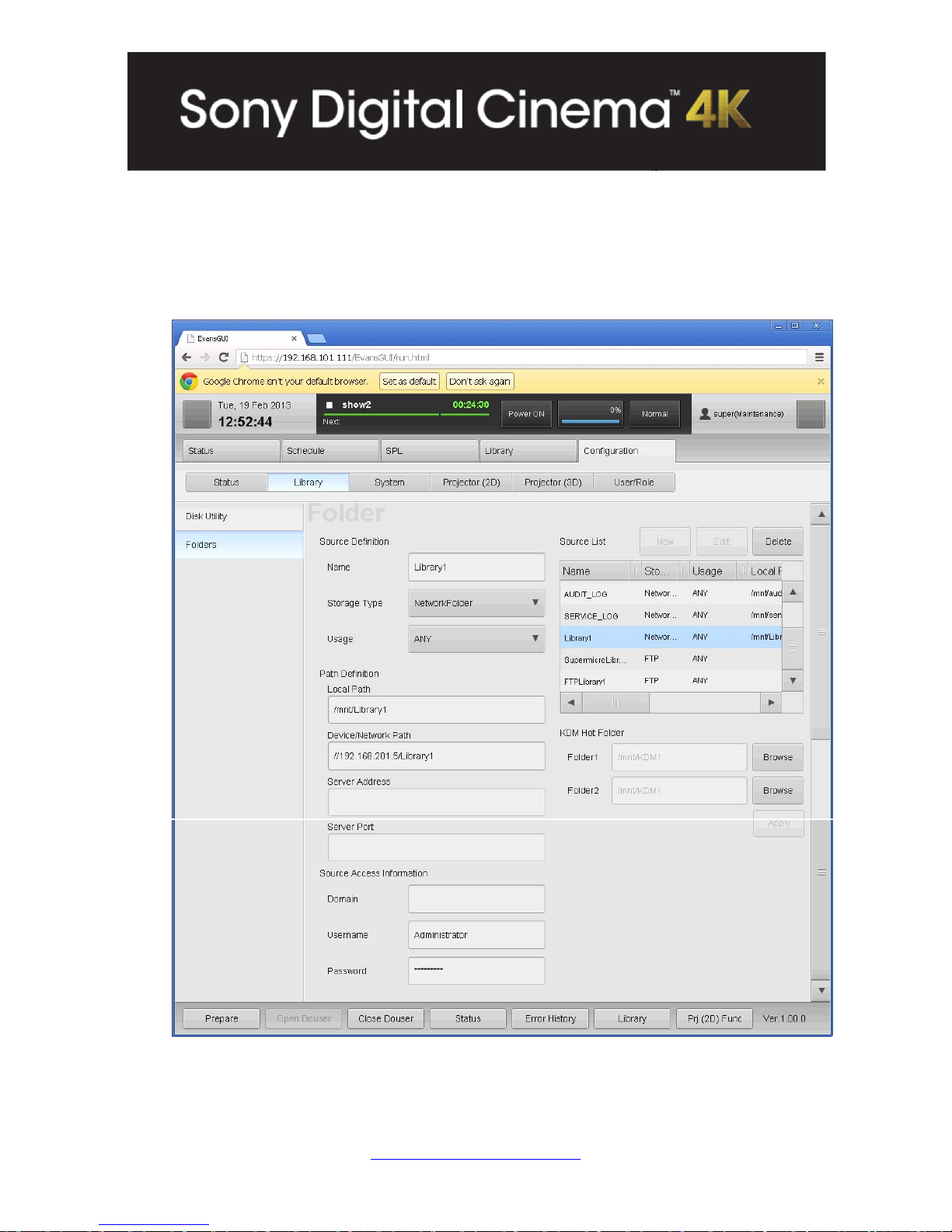Select Library1 row in Source List
The height and width of the screenshot is (1232, 952).
click(671, 637)
